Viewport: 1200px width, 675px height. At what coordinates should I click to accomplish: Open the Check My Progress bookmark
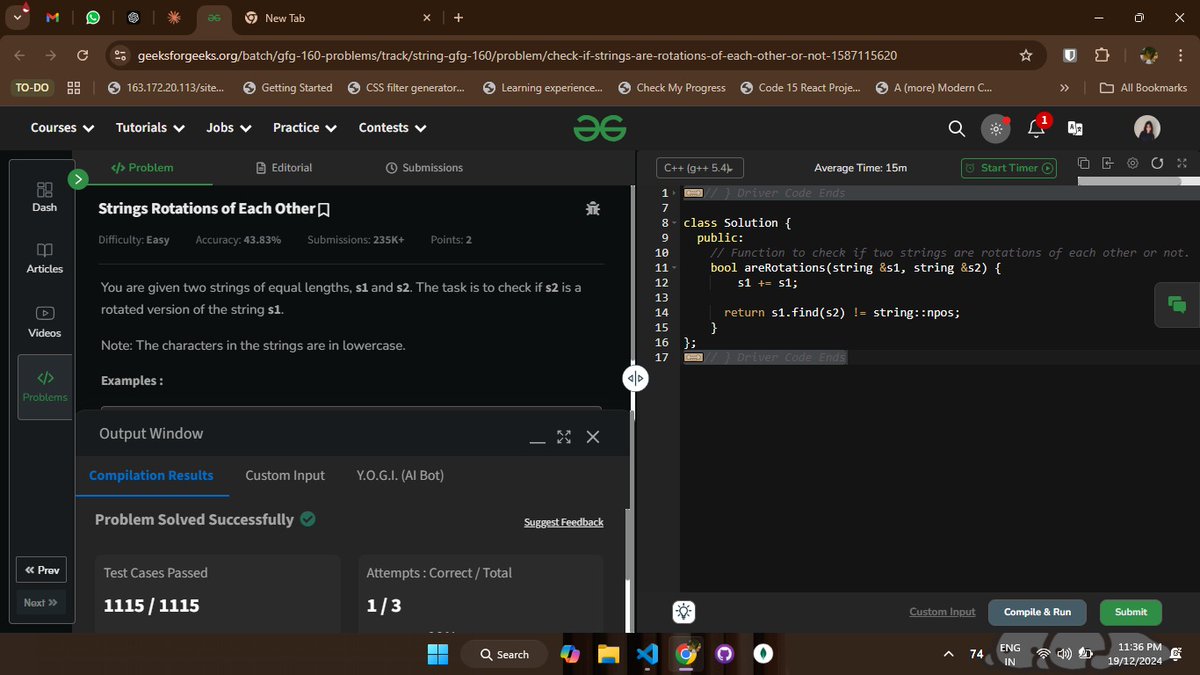coord(672,88)
